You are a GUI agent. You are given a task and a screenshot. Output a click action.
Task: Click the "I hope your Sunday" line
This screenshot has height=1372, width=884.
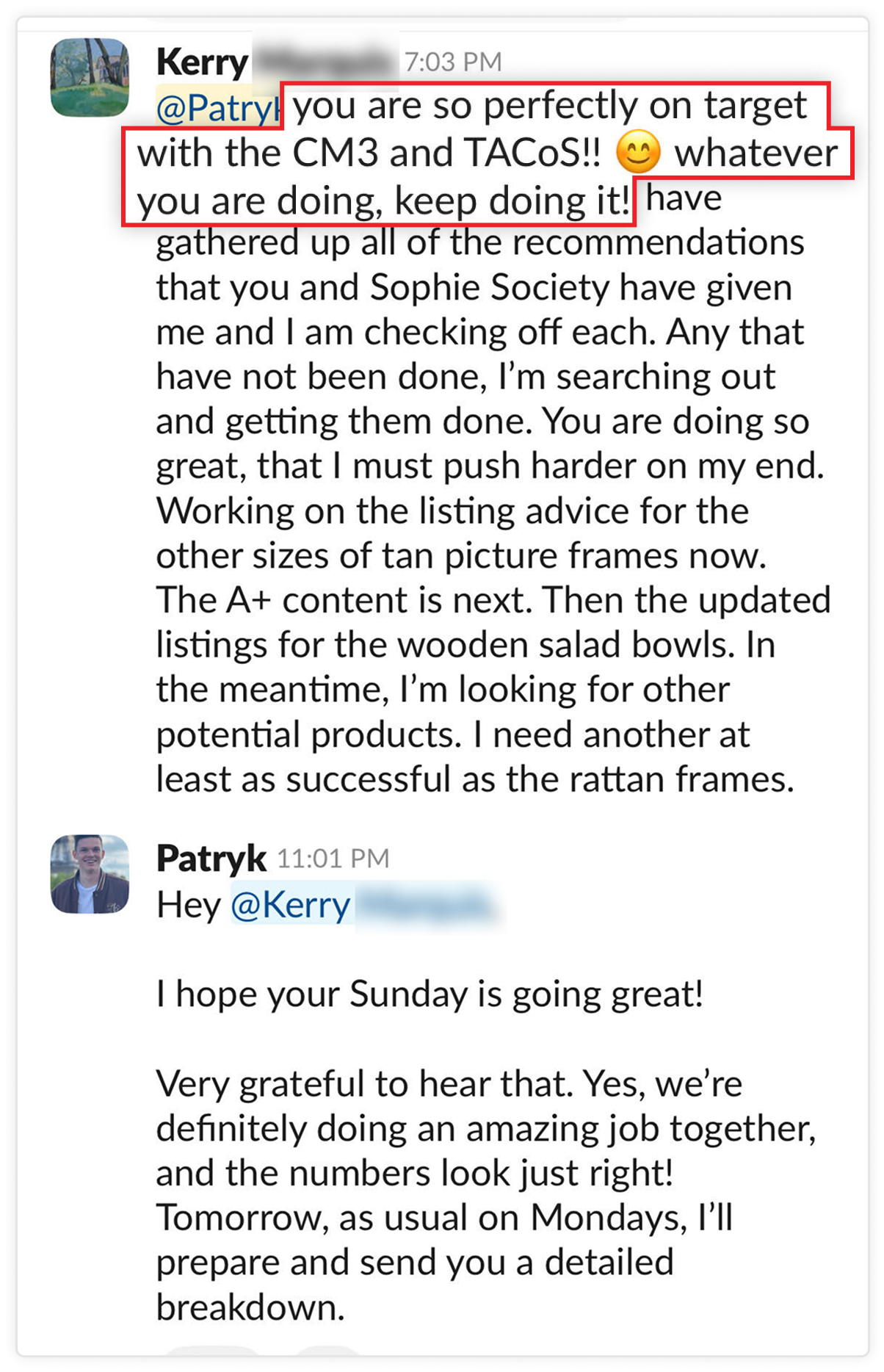(x=430, y=994)
